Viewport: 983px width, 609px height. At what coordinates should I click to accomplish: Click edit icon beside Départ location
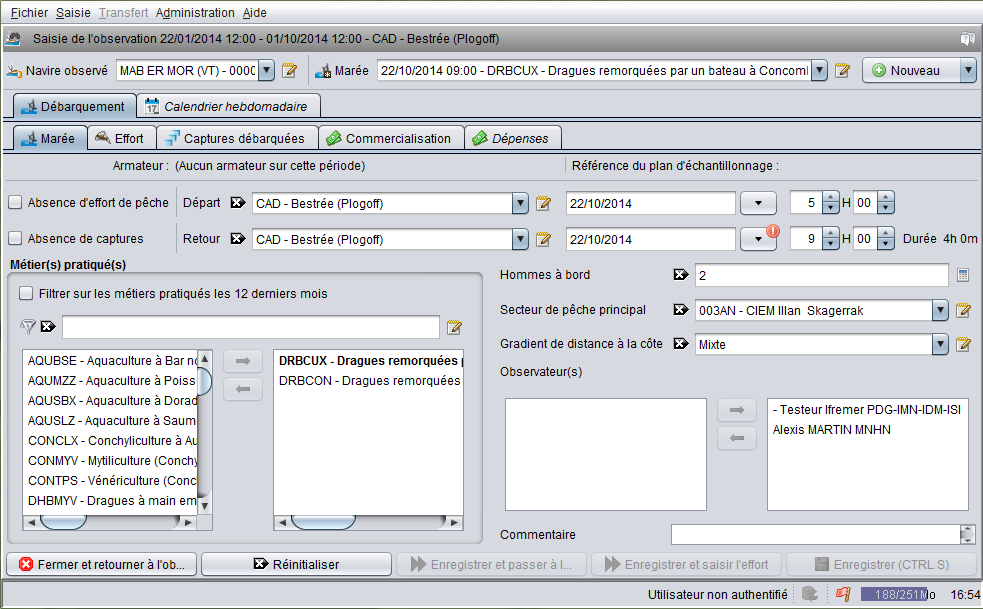[543, 204]
